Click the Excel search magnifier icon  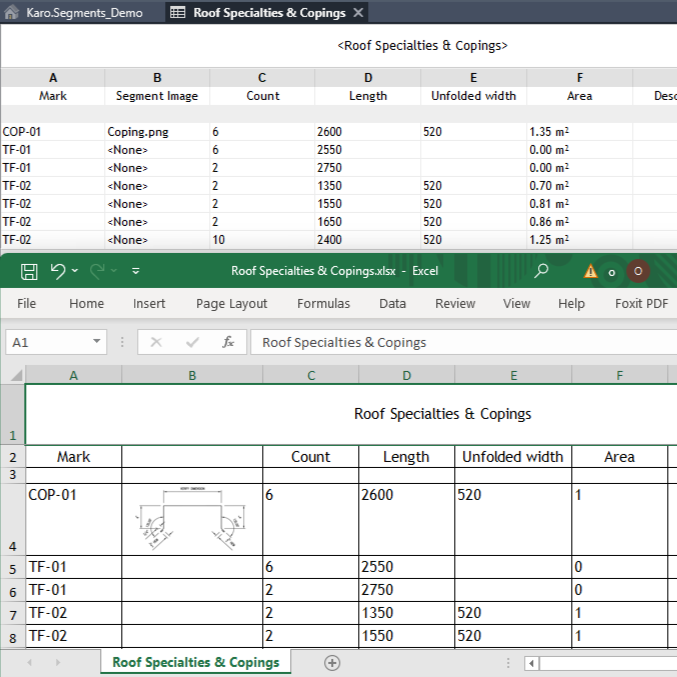click(541, 271)
